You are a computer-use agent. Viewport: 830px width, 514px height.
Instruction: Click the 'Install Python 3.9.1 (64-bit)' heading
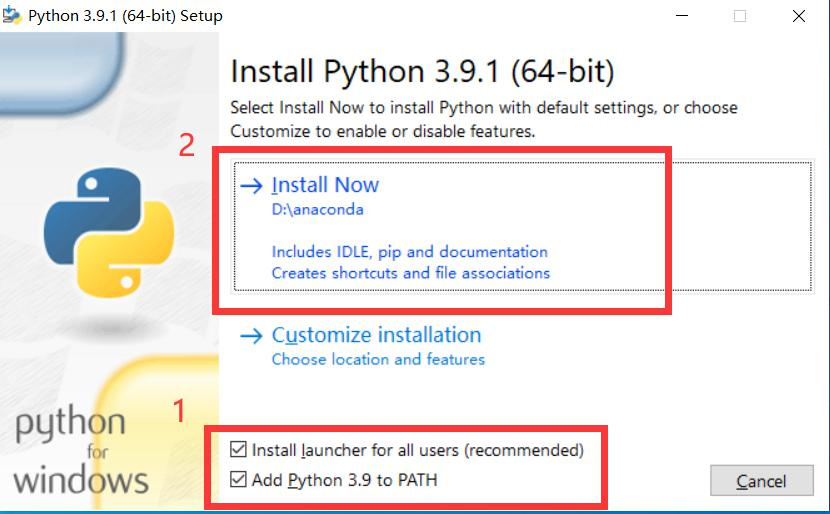pyautogui.click(x=422, y=71)
